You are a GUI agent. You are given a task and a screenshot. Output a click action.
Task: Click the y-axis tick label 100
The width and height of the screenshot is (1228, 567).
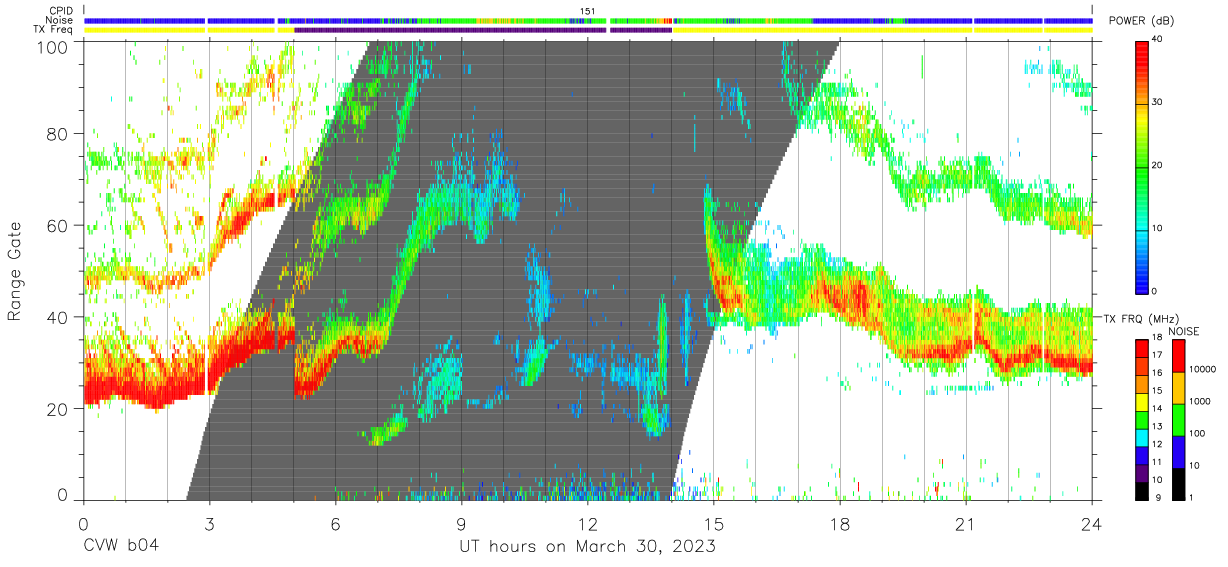(53, 46)
